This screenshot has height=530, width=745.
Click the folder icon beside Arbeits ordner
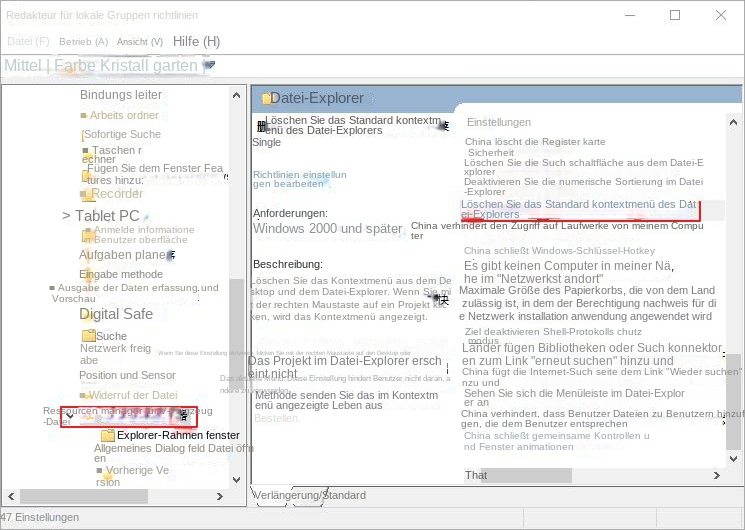tap(84, 116)
